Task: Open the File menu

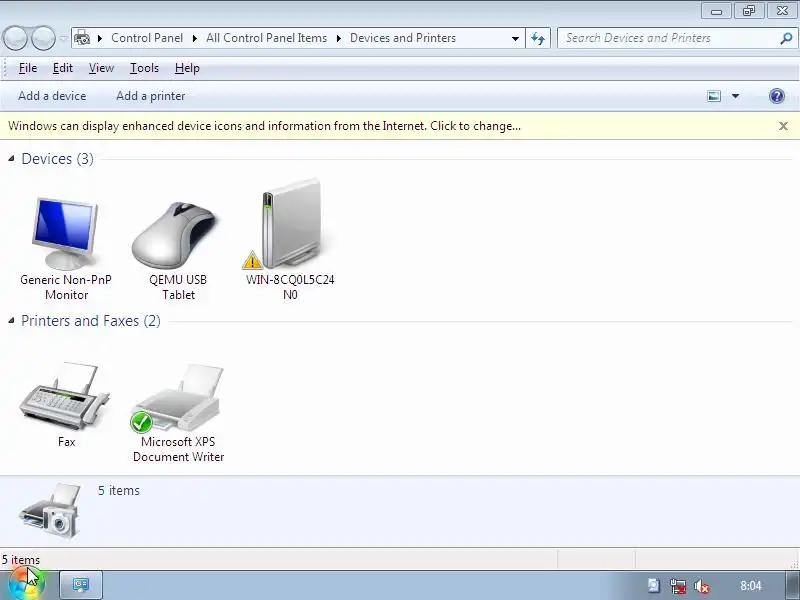Action: click(x=28, y=68)
